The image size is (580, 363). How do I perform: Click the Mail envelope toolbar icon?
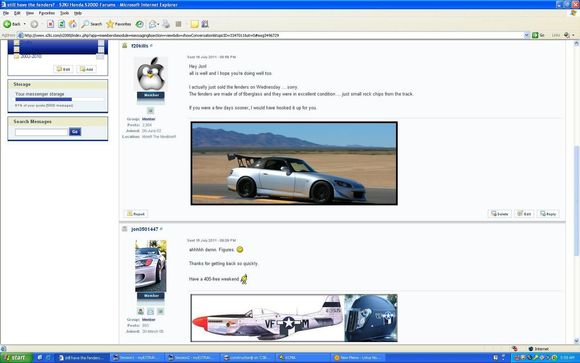point(152,24)
